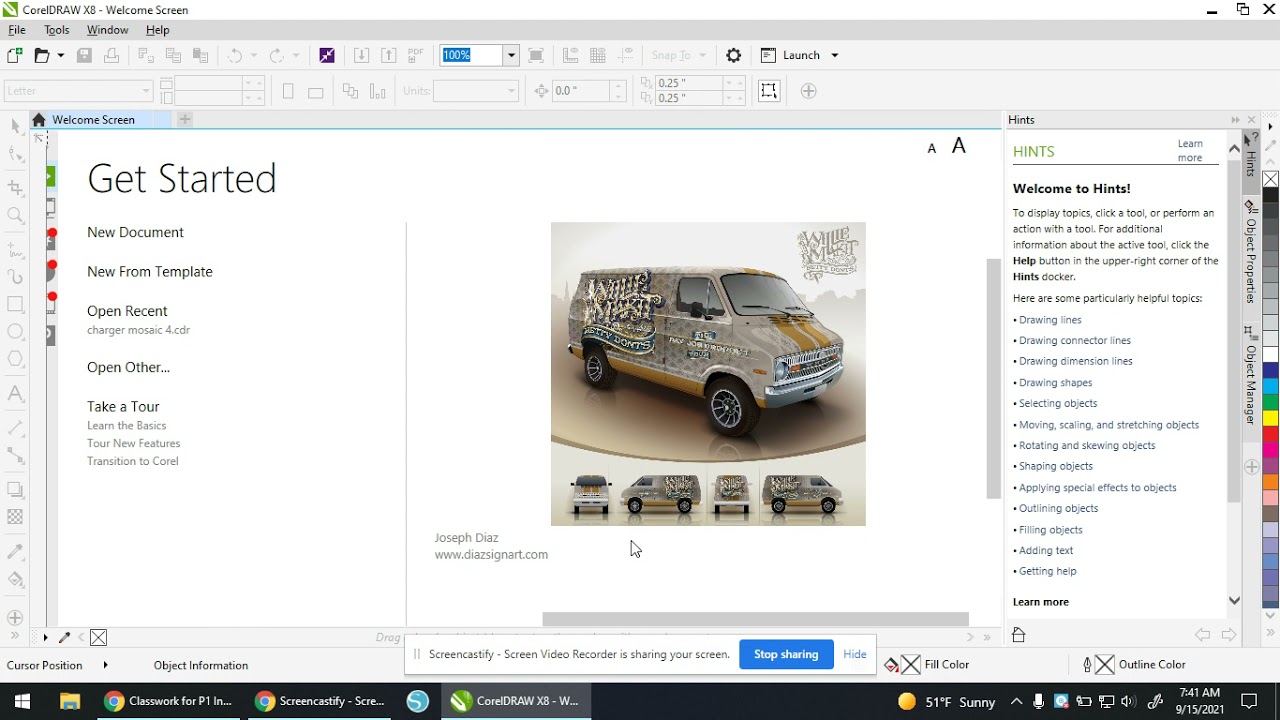This screenshot has width=1280, height=720.
Task: Open the Window menu
Action: [x=107, y=30]
